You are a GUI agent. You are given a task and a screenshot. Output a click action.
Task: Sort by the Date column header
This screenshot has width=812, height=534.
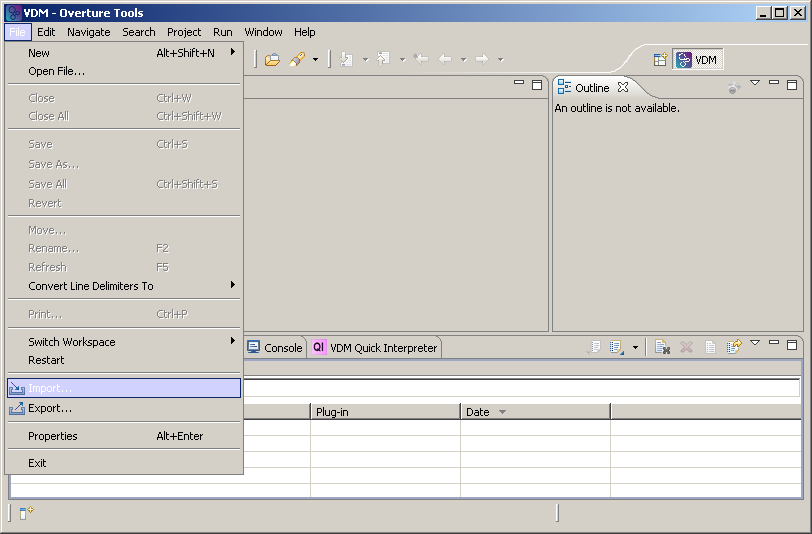535,412
